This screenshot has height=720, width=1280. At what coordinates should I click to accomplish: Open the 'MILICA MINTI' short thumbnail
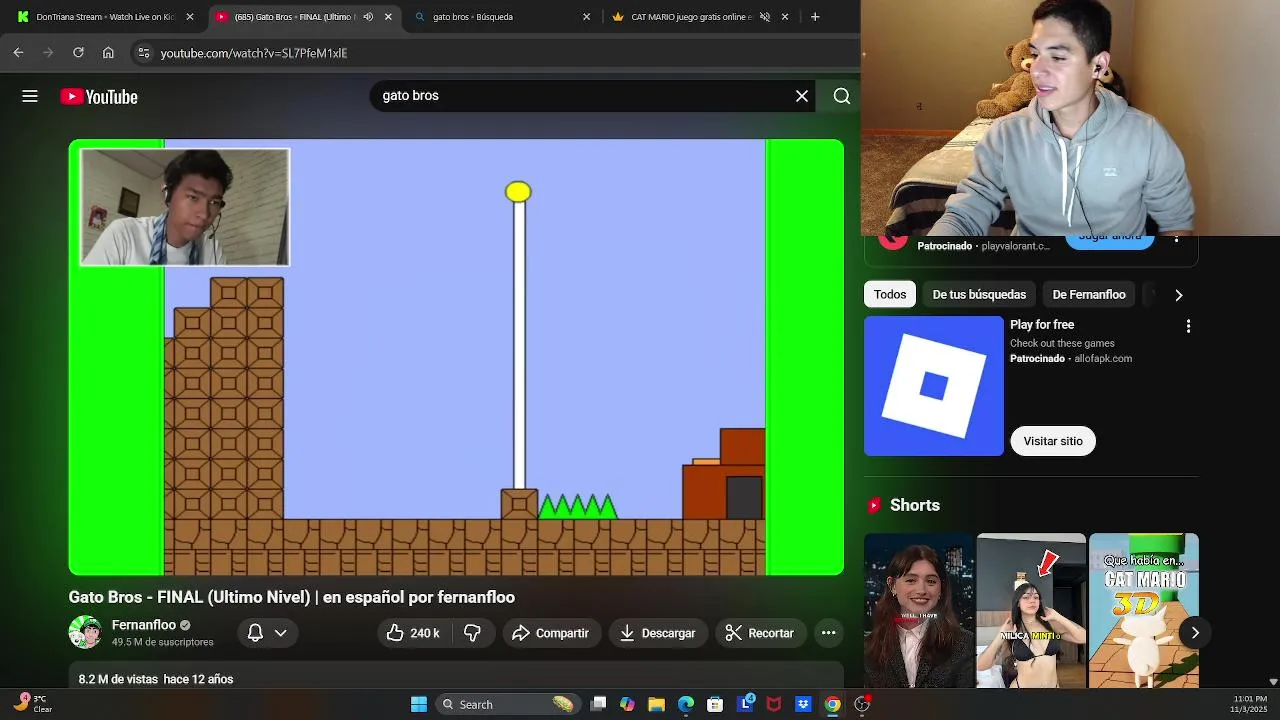[x=1031, y=610]
